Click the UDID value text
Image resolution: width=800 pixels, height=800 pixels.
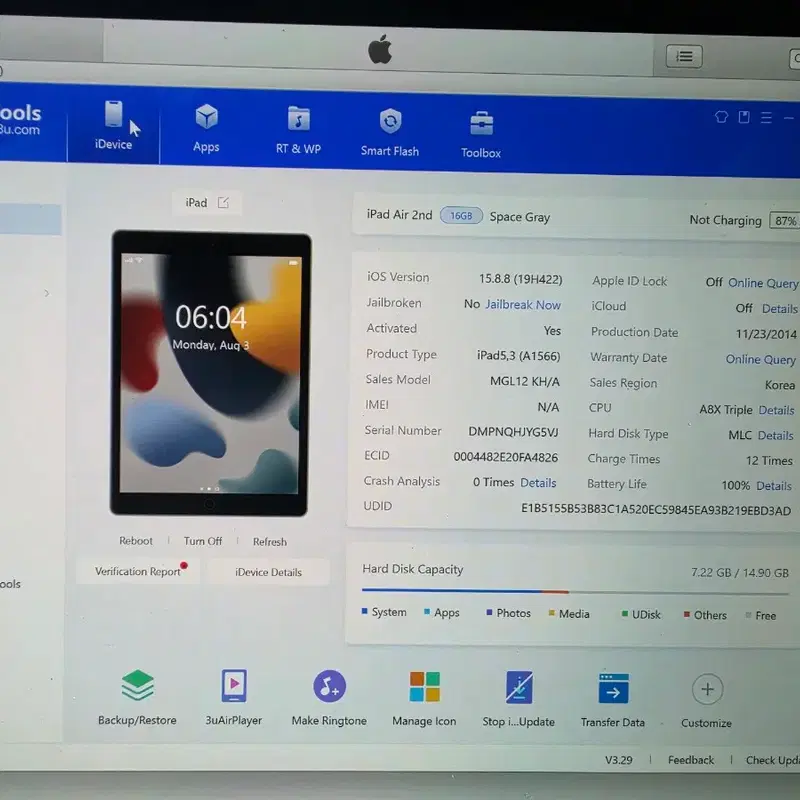point(656,510)
